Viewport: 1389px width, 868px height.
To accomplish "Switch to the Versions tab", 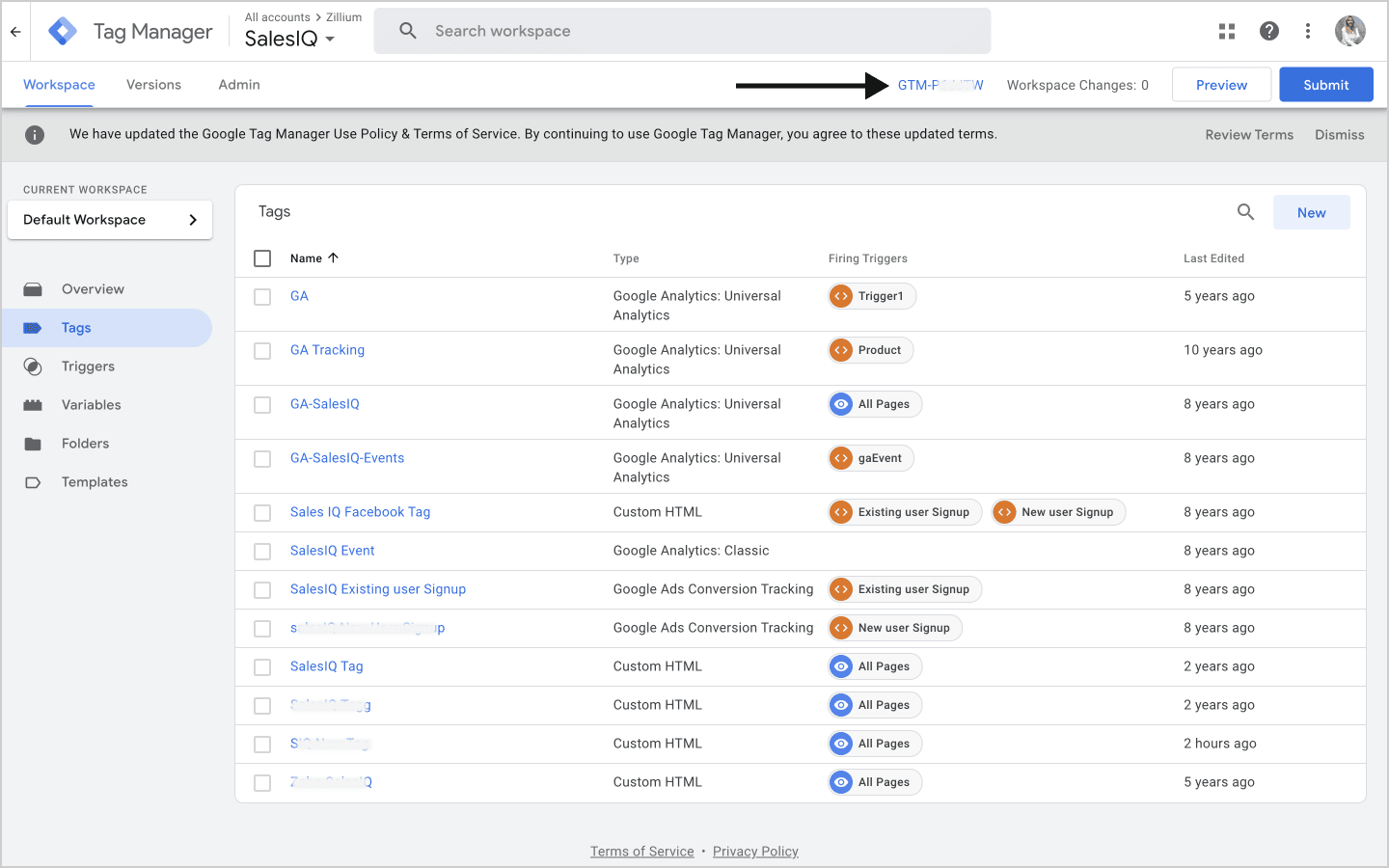I will (x=153, y=85).
